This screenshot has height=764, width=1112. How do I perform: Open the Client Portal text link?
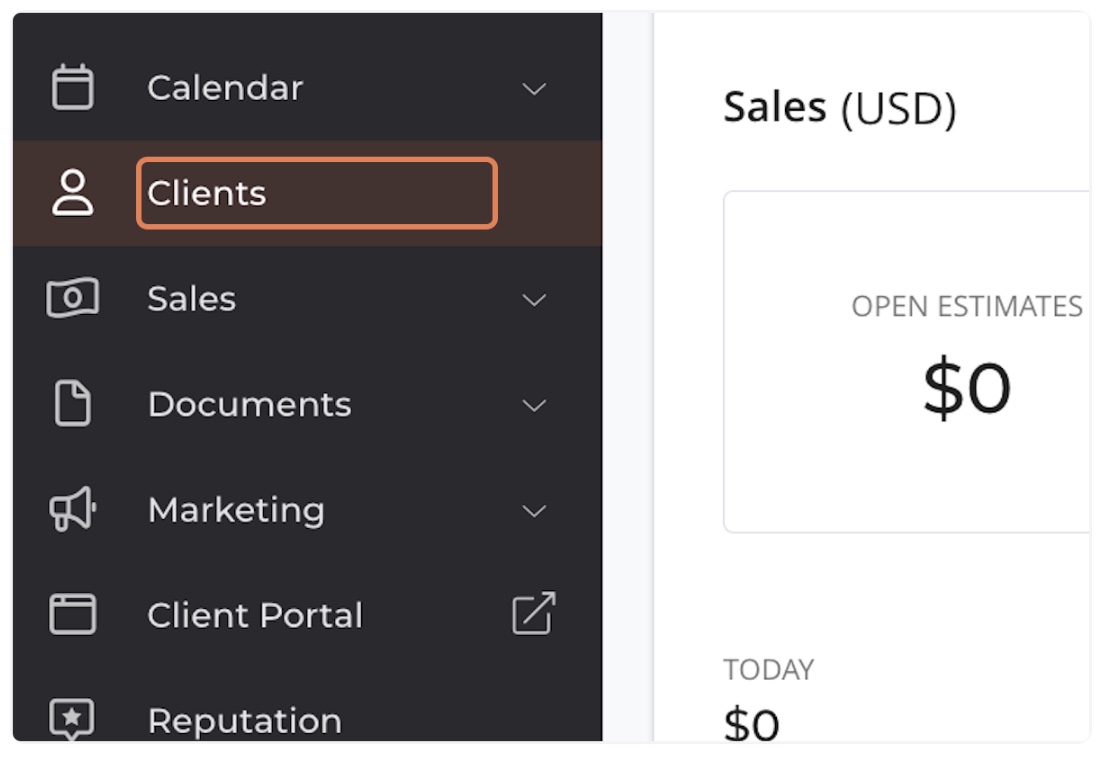click(x=255, y=615)
